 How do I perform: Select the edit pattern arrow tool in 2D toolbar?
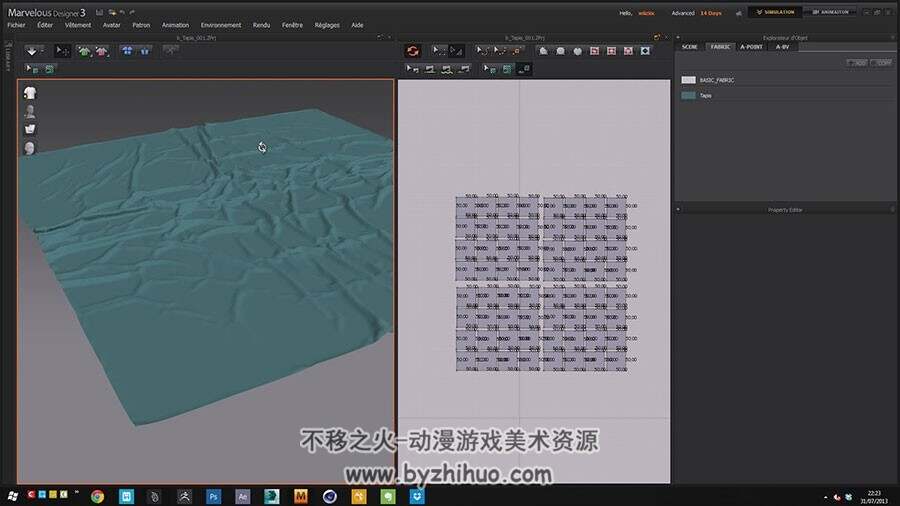click(x=438, y=51)
